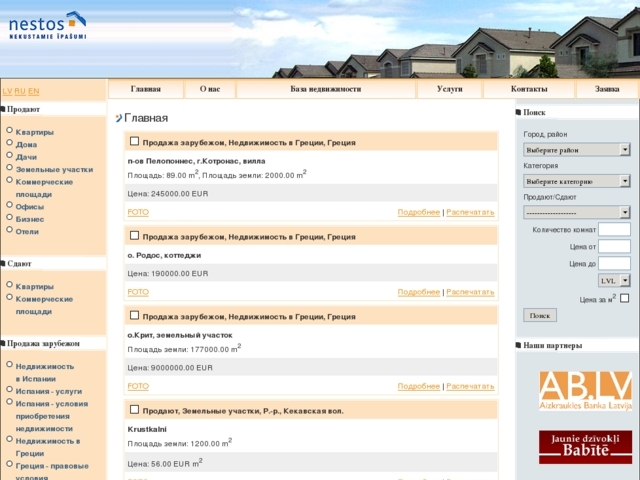Click the Количество комнат input field
The image size is (640, 480).
tap(614, 230)
